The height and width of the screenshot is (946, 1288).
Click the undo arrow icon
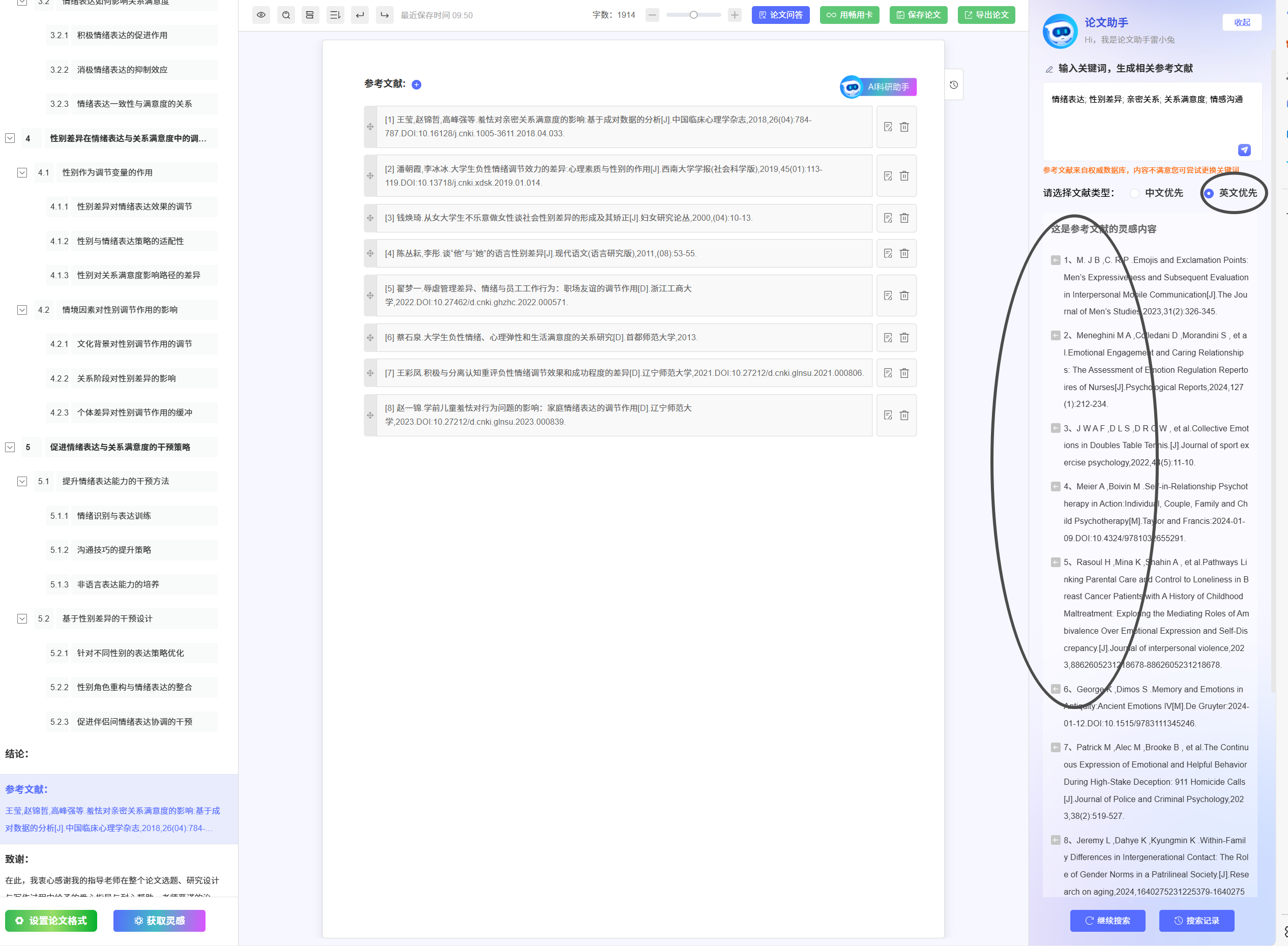(x=360, y=15)
